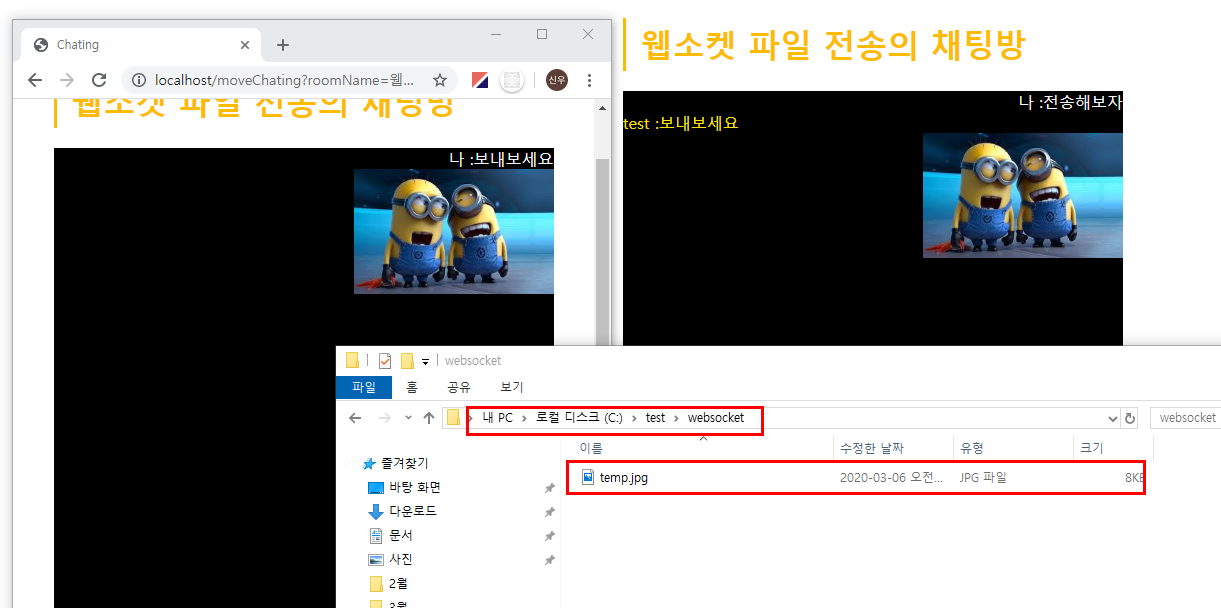
Task: Click the address bar folder icon in Explorer
Action: (x=454, y=418)
